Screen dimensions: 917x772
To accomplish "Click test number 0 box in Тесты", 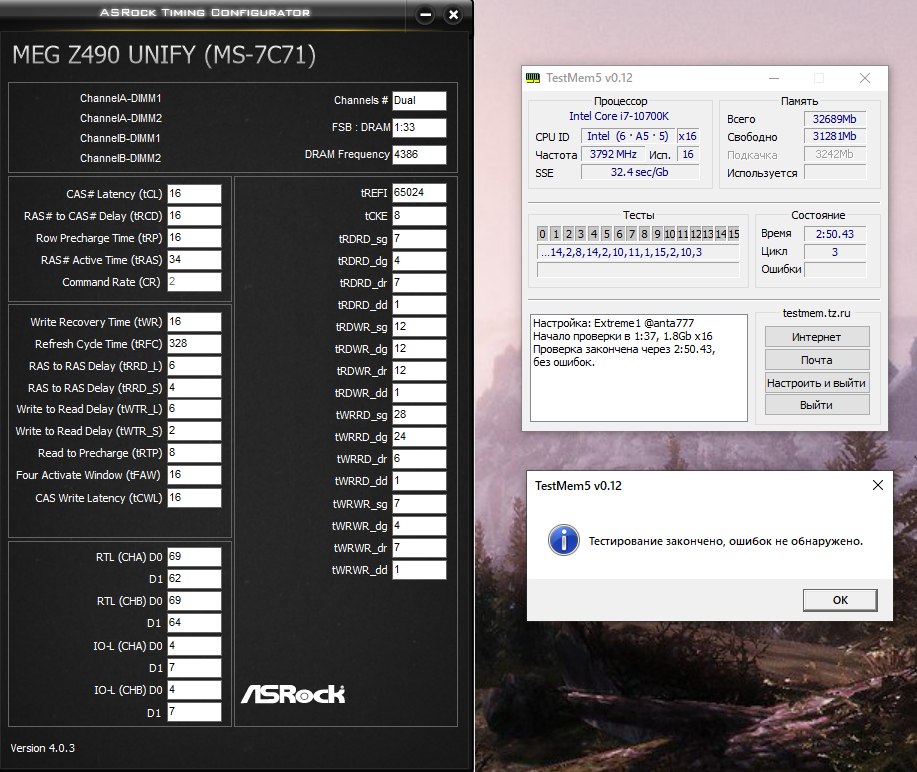I will tap(542, 234).
